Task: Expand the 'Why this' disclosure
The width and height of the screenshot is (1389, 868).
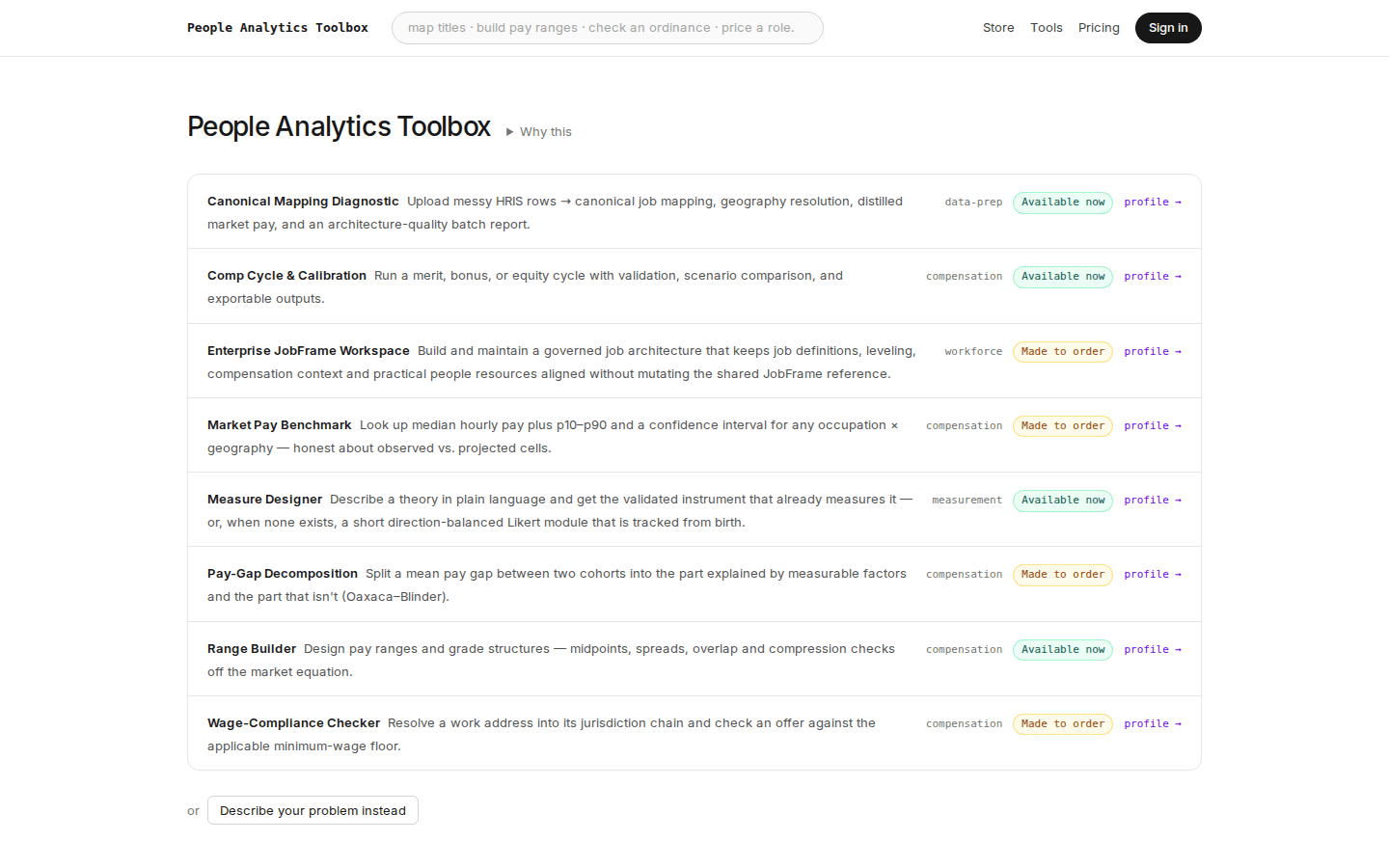Action: pyautogui.click(x=539, y=132)
